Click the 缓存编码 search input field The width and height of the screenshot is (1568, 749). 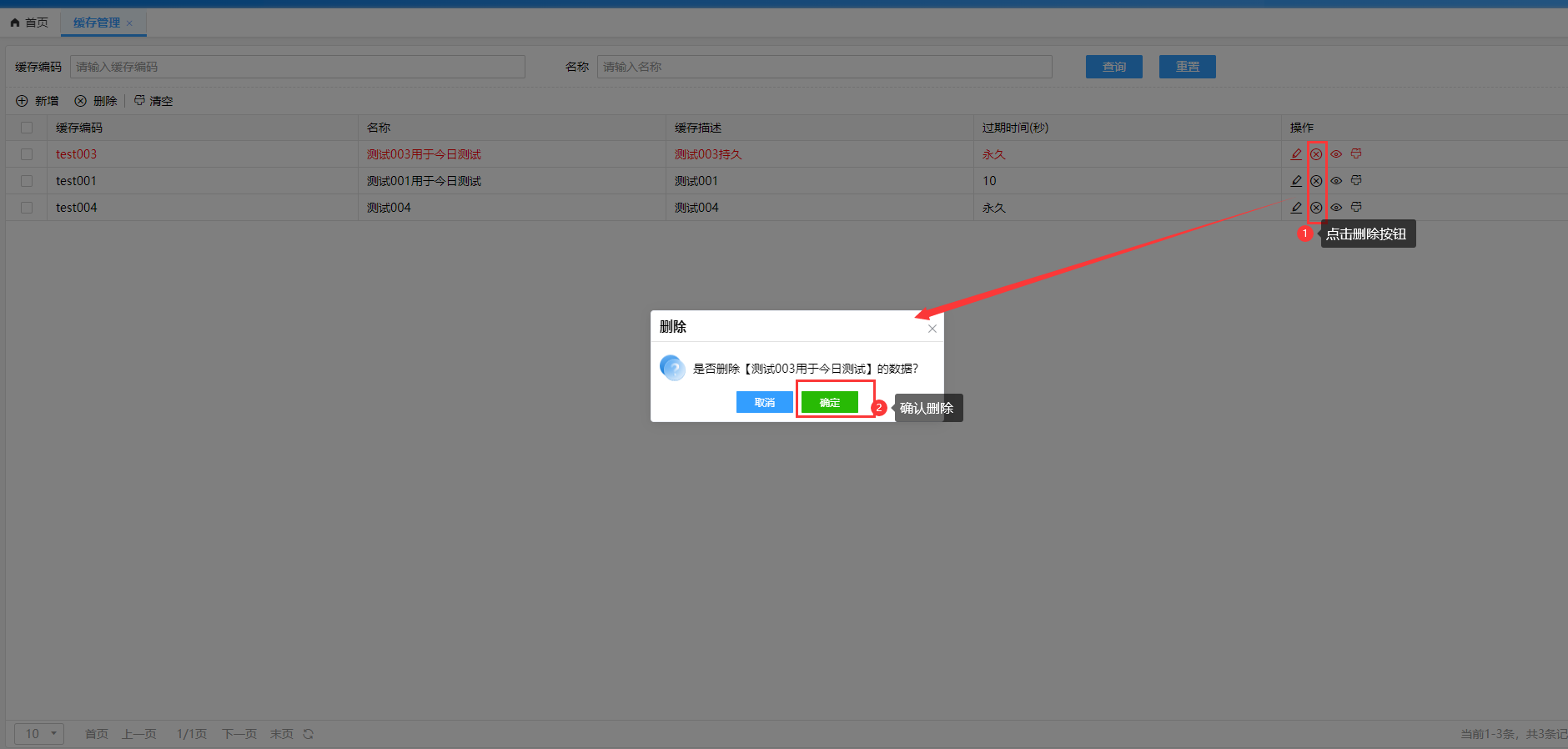[x=298, y=67]
